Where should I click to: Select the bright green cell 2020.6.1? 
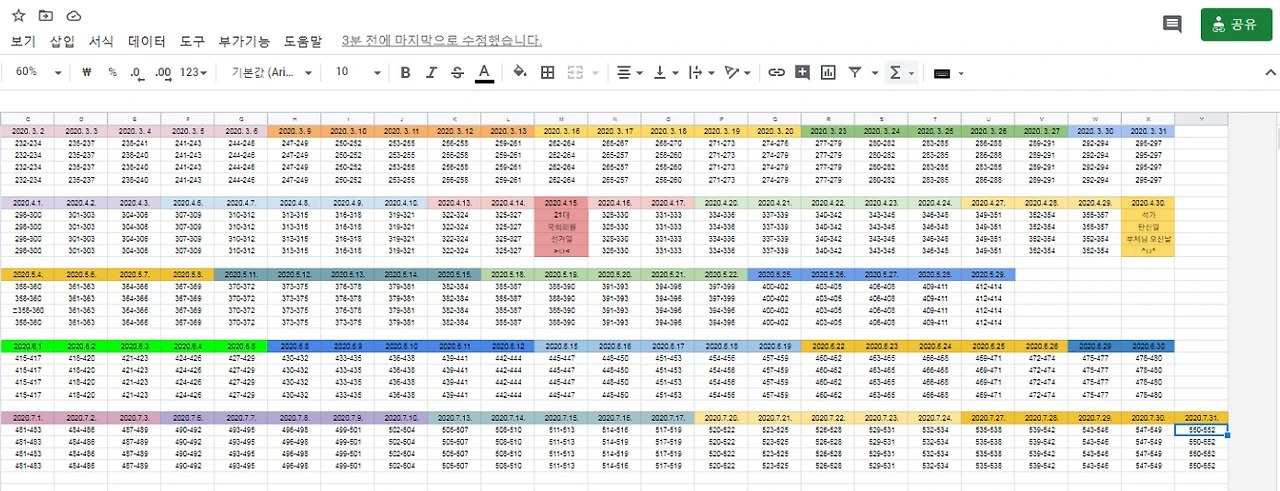27,346
